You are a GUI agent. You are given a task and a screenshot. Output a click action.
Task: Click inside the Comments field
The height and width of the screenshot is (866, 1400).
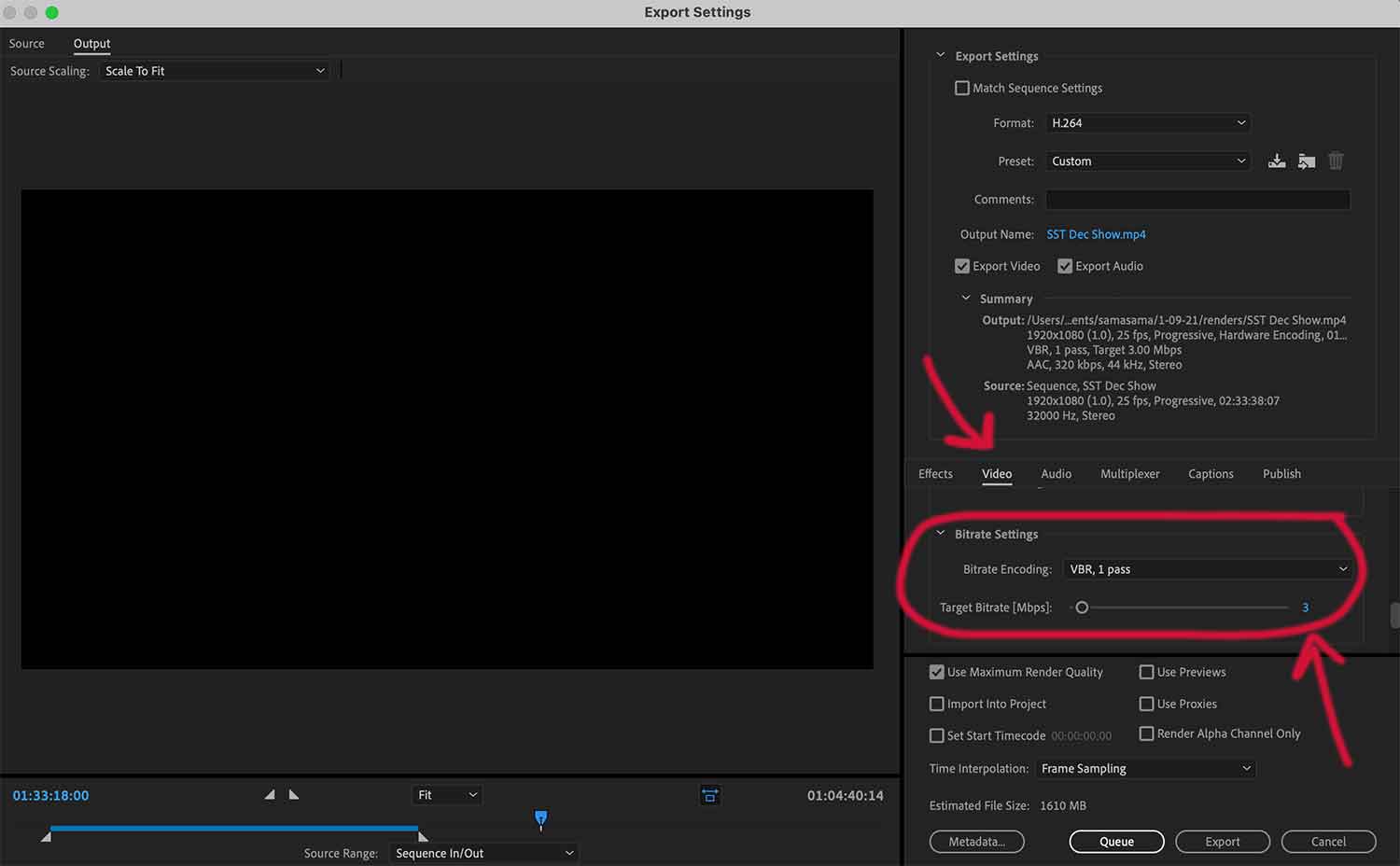(x=1197, y=199)
